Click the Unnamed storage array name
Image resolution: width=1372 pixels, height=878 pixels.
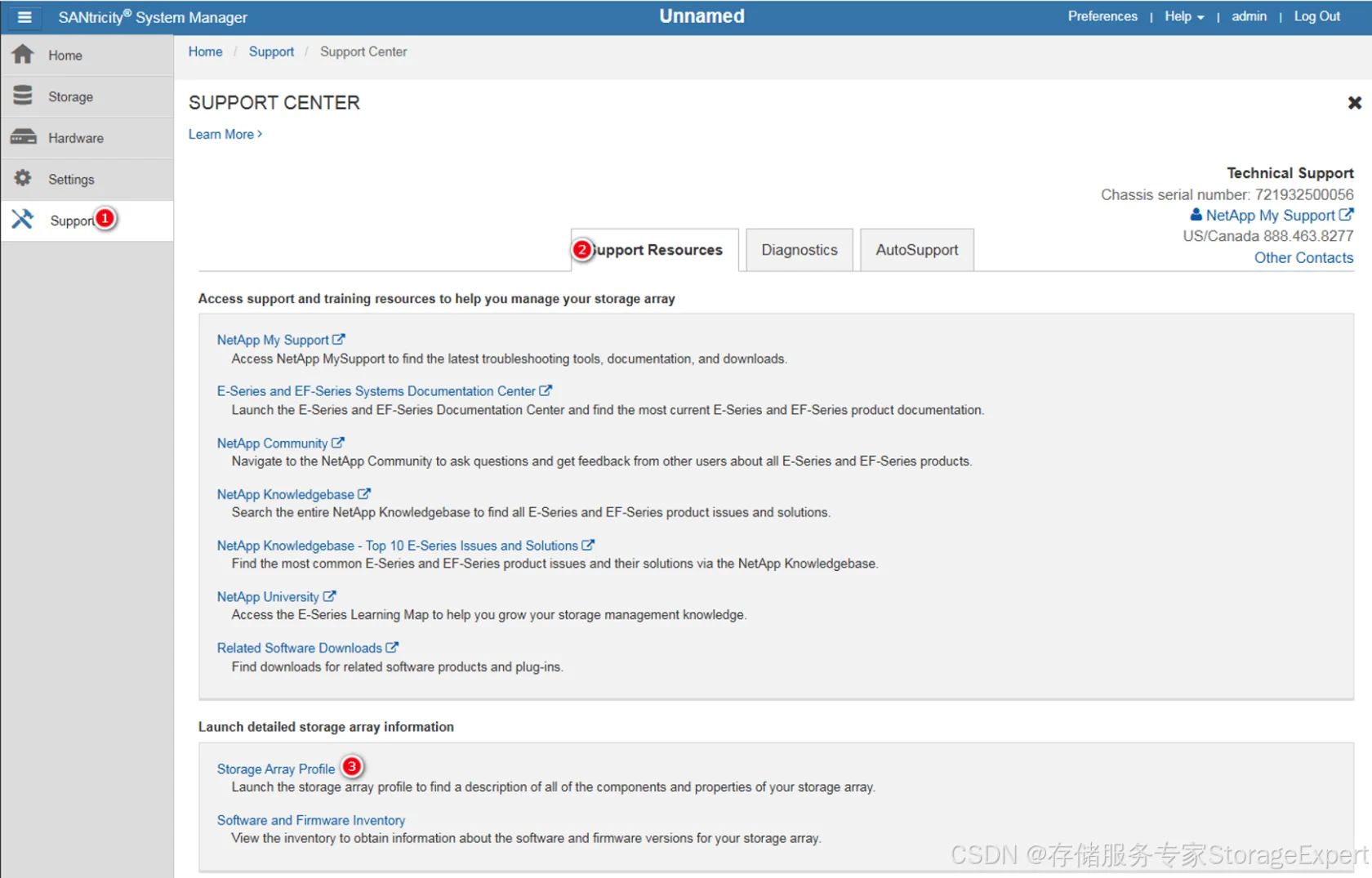pyautogui.click(x=702, y=16)
